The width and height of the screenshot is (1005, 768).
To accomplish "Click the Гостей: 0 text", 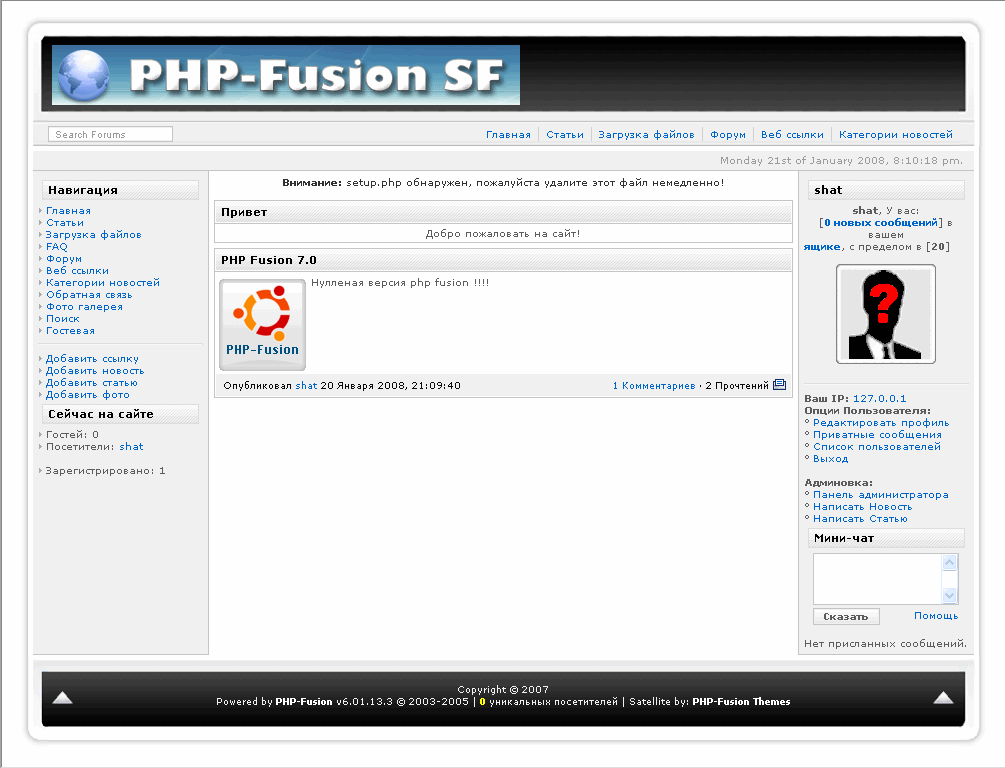I will point(72,435).
